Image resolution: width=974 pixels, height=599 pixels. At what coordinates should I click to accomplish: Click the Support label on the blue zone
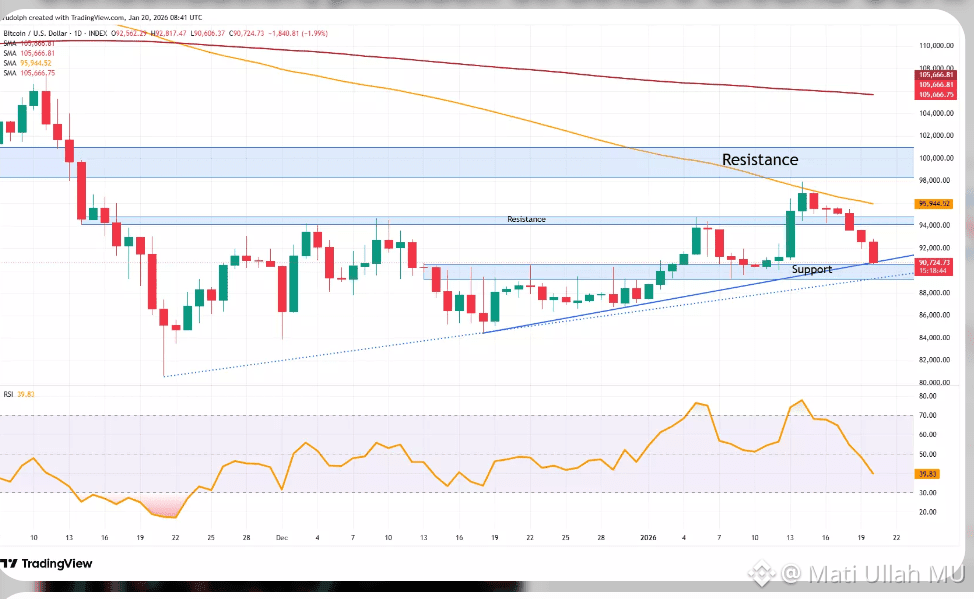coord(812,269)
